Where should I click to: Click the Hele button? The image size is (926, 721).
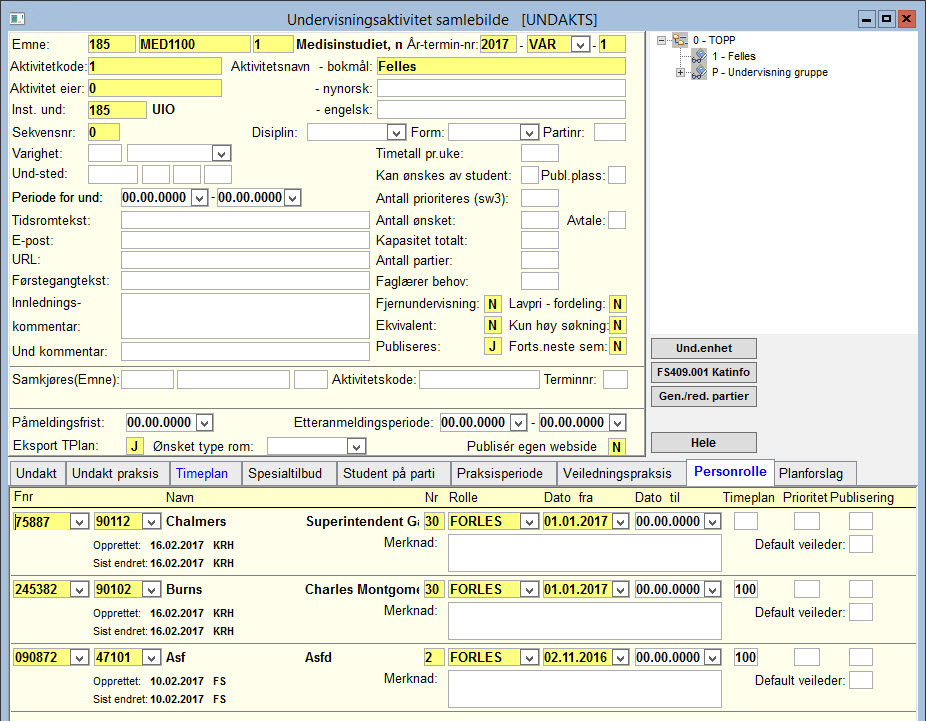point(704,443)
